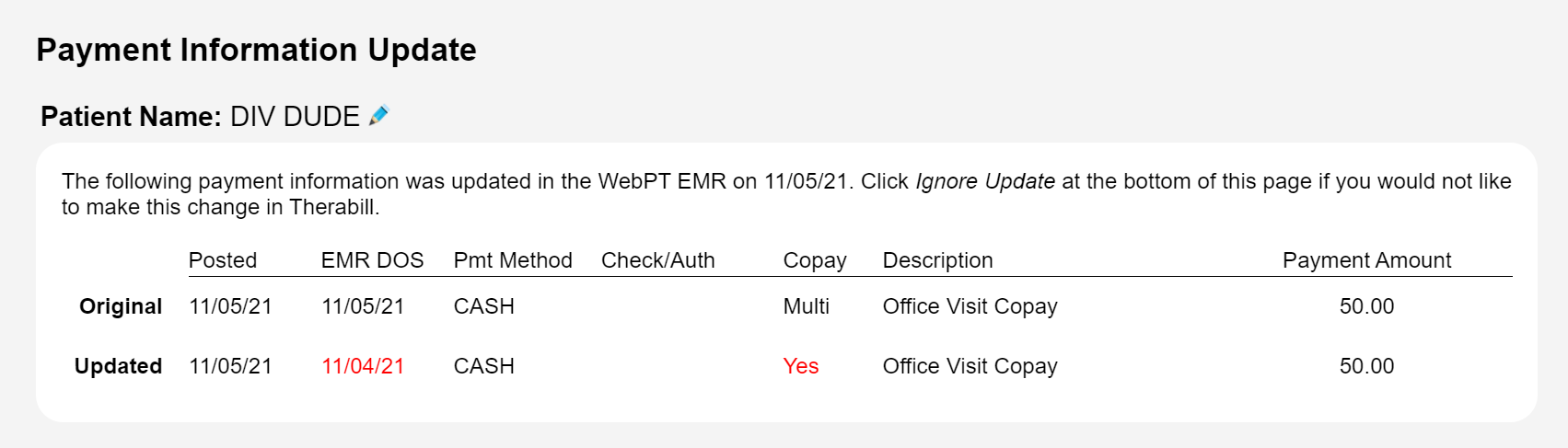Select the Payment Information Update heading
Image resolution: width=1568 pixels, height=448 pixels.
(x=256, y=50)
